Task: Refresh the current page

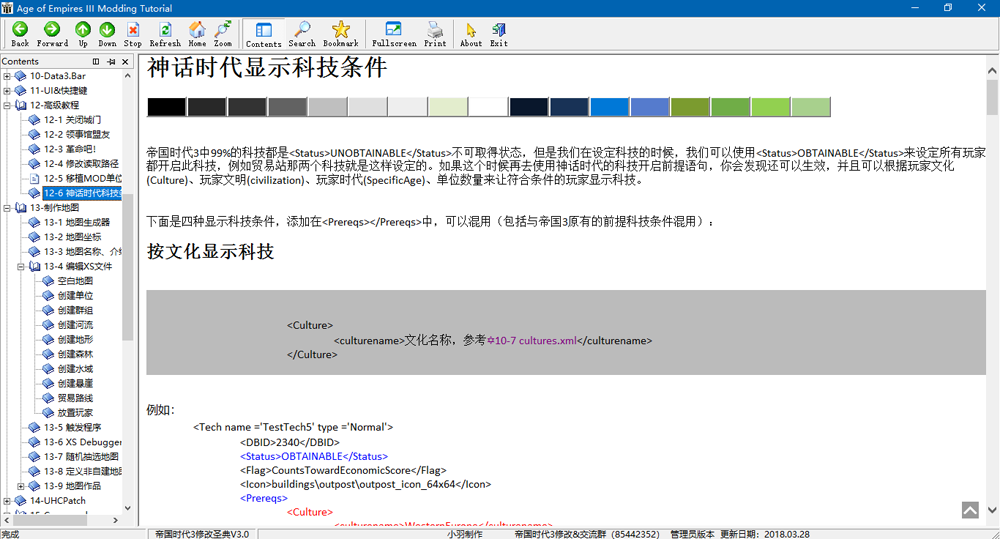Action: tap(165, 34)
